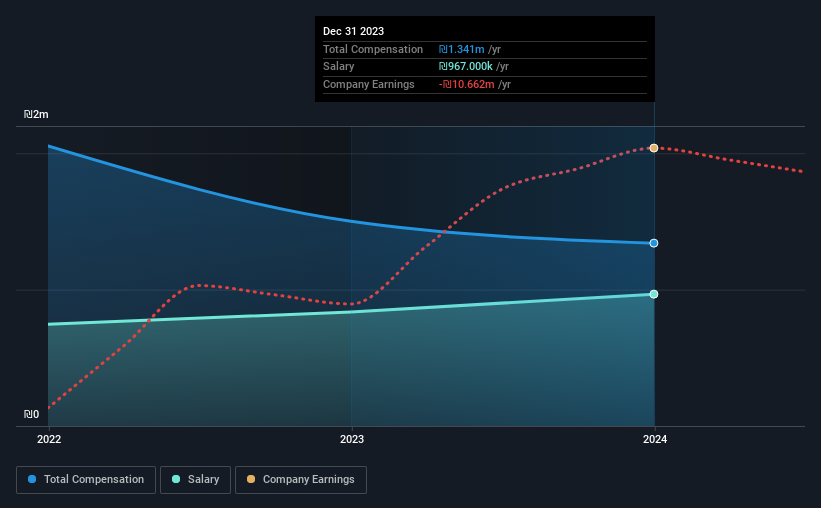Click the ₪0 y-axis label

[x=31, y=414]
